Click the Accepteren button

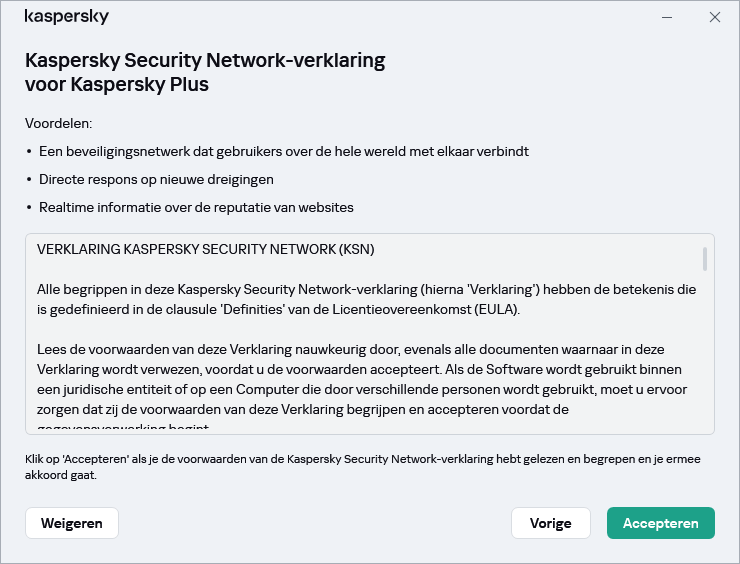660,523
